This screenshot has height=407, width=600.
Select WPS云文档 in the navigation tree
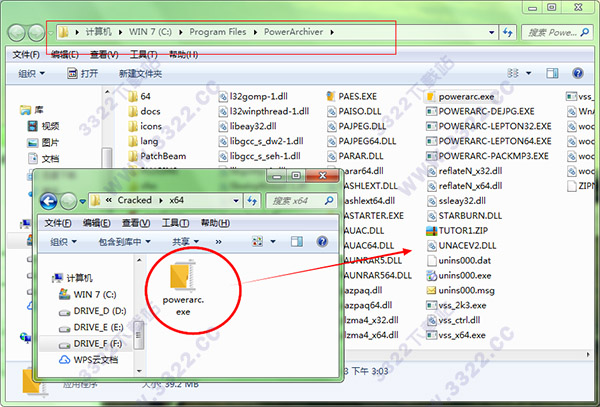tap(88, 360)
